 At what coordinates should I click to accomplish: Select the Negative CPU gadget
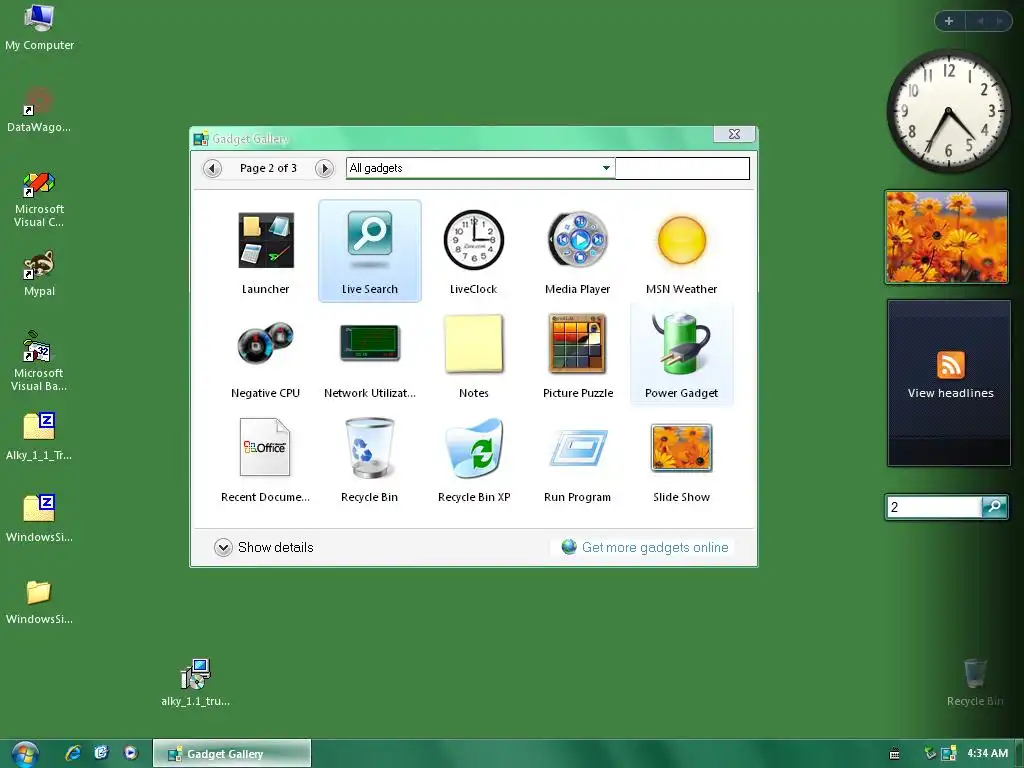pos(265,343)
